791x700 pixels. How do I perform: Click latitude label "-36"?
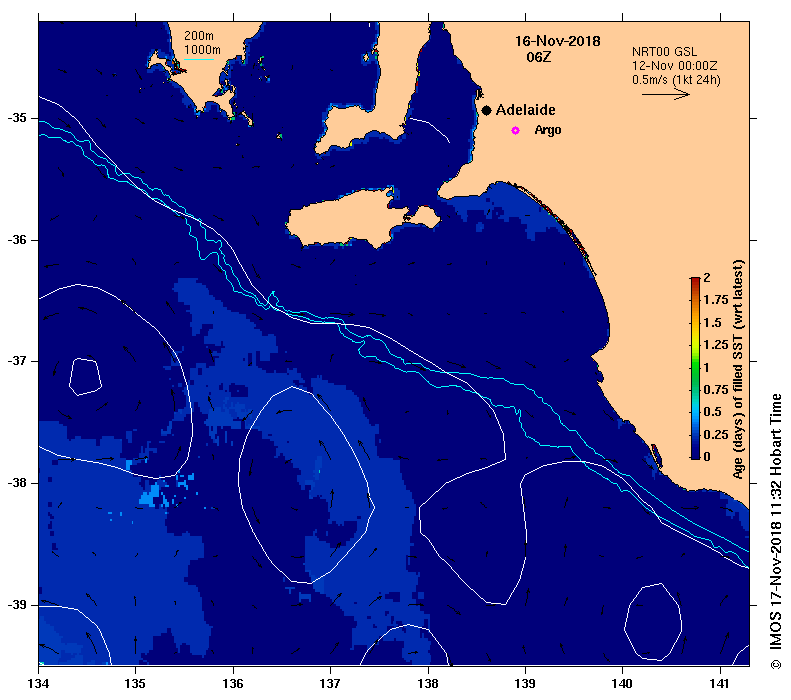[18, 240]
